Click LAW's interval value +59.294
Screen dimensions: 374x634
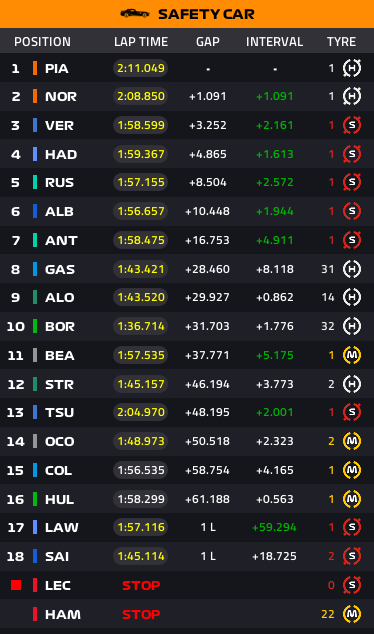click(274, 527)
